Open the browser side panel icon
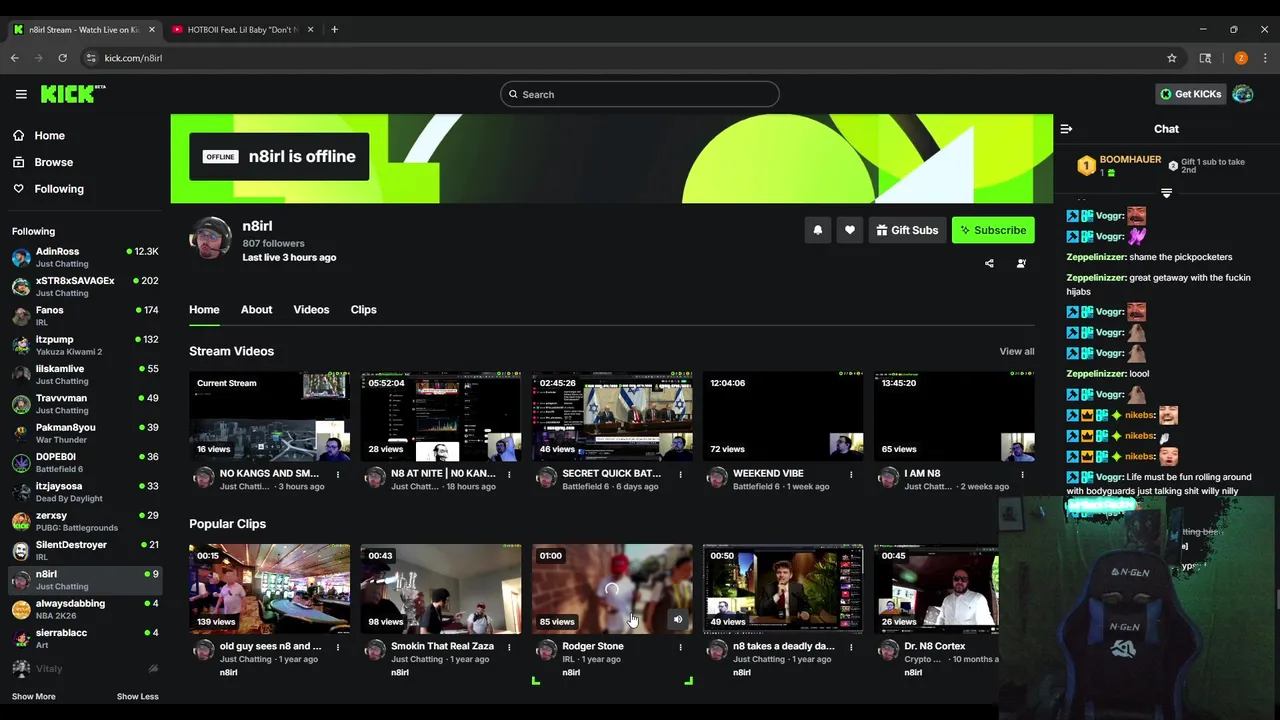 click(1206, 58)
